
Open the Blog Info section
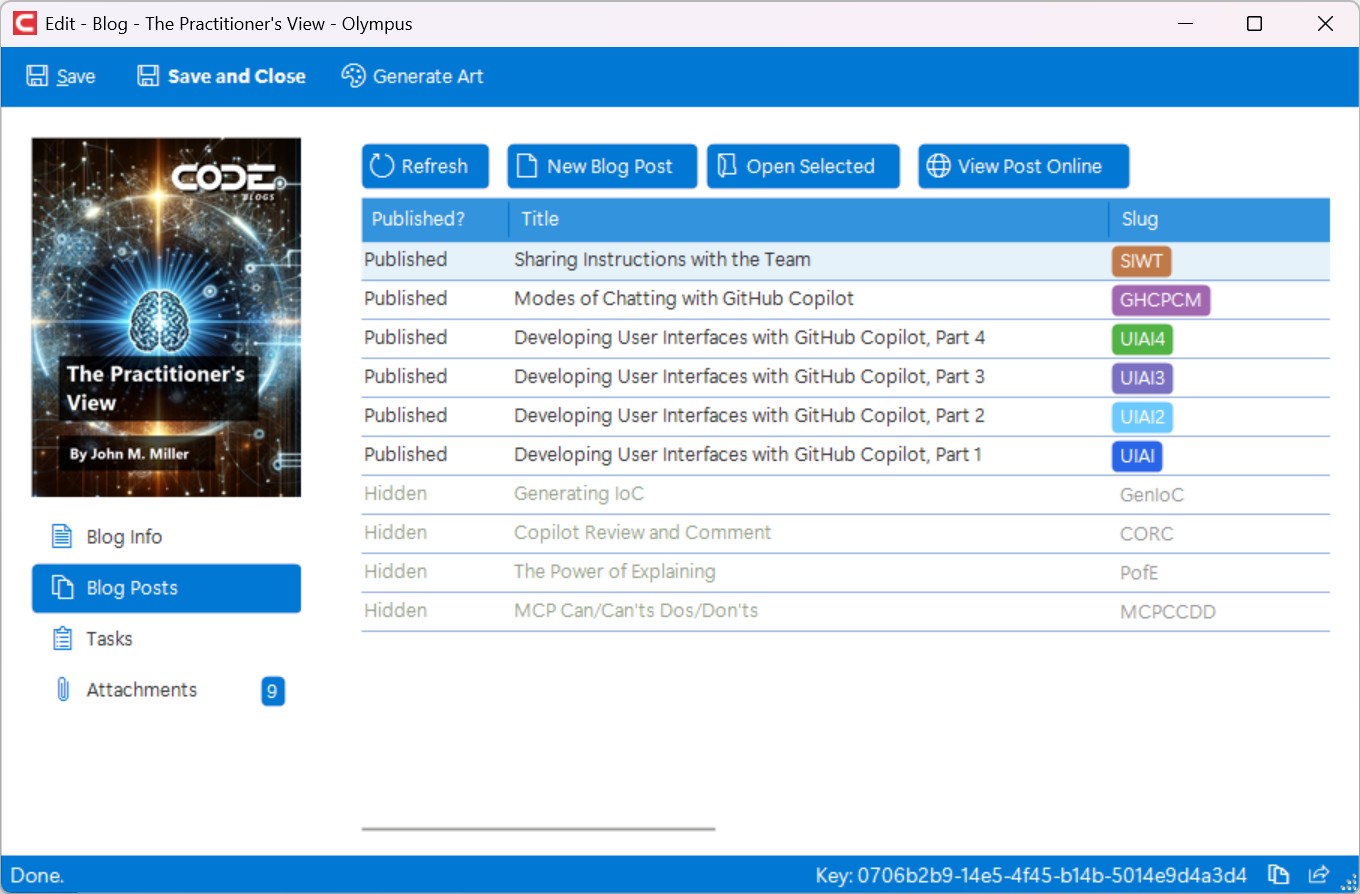166,537
